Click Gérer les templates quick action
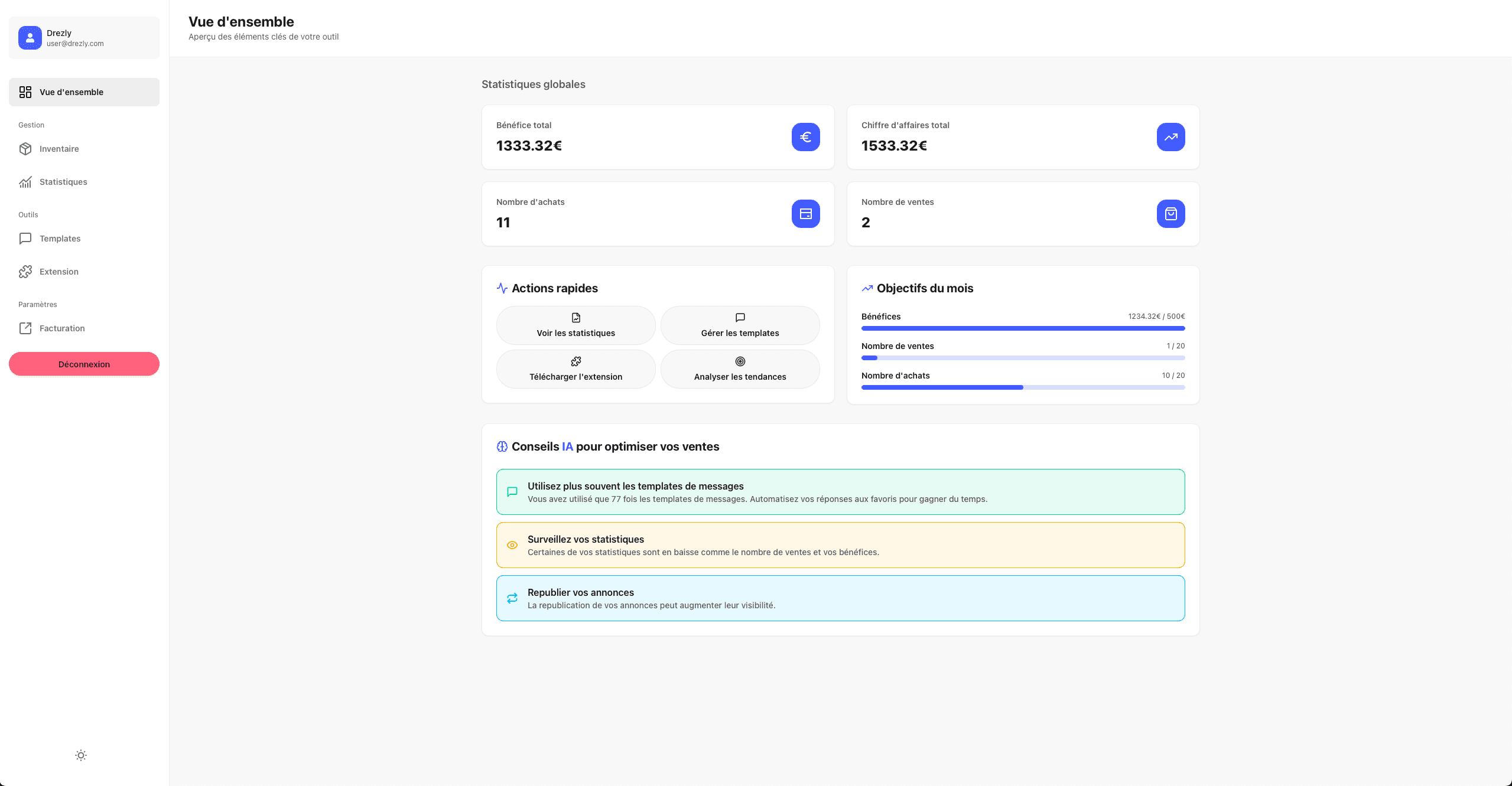The height and width of the screenshot is (786, 1512). point(740,325)
